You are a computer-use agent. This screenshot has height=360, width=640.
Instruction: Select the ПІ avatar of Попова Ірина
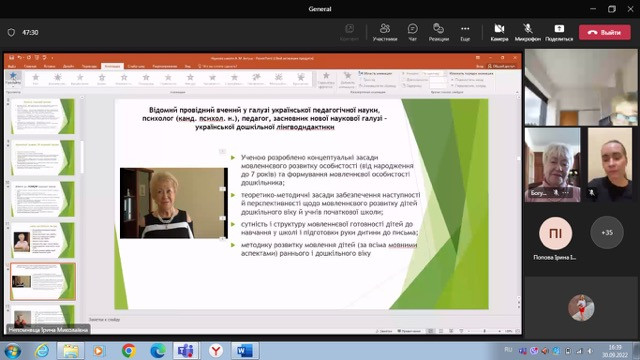pos(555,233)
